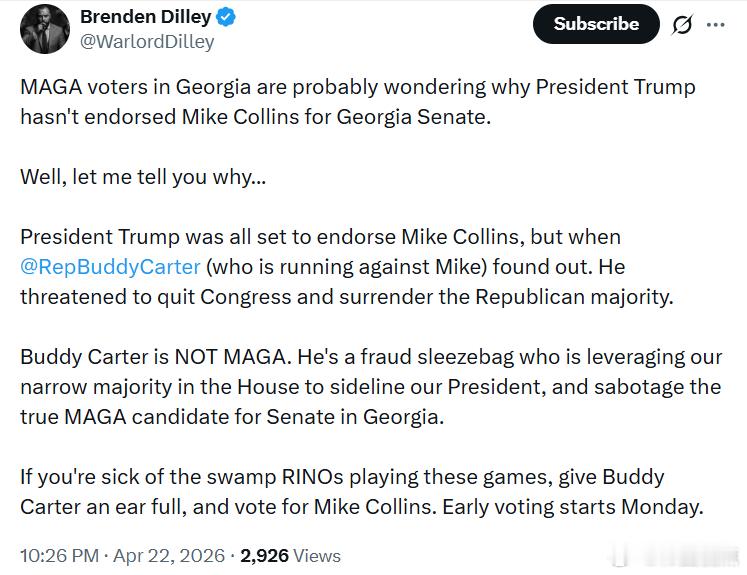Click the 10:26 PM timestamp
Screen dimensions: 747x575
tap(60, 556)
